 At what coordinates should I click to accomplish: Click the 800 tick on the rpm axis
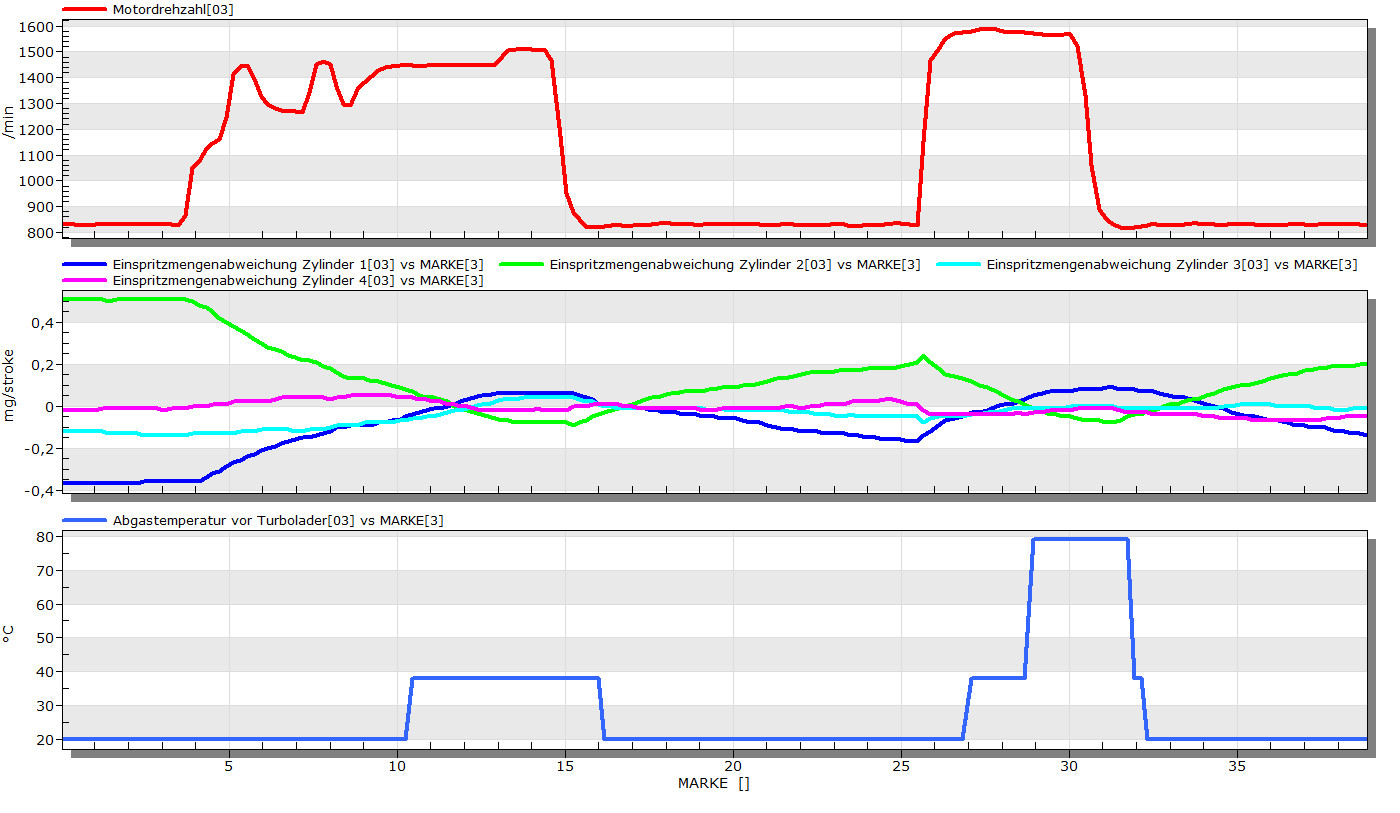tap(40, 233)
